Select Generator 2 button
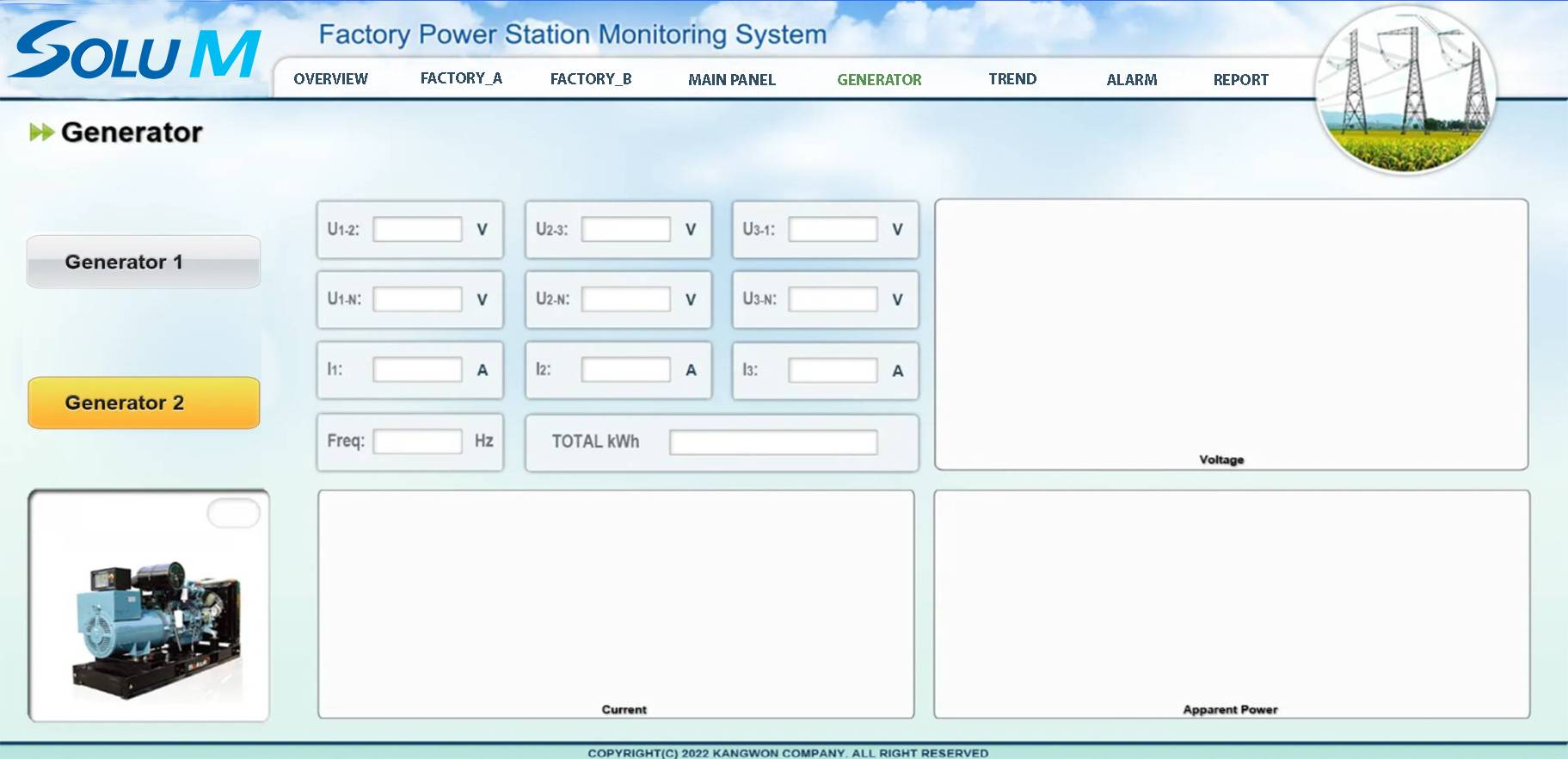Screen dimensions: 1568x759 point(144,403)
